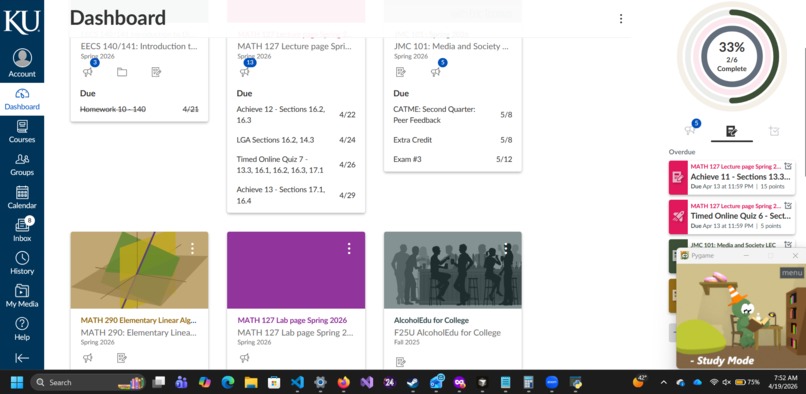
Task: Select the third tab in right sidebar
Action: click(774, 131)
